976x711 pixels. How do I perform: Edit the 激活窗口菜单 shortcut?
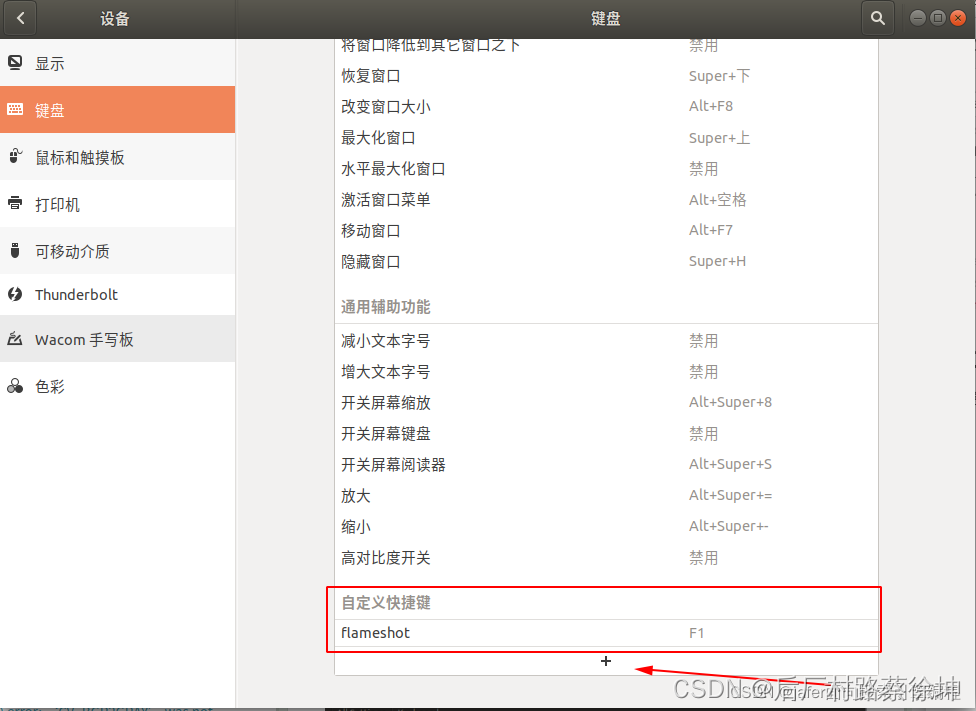[x=606, y=200]
